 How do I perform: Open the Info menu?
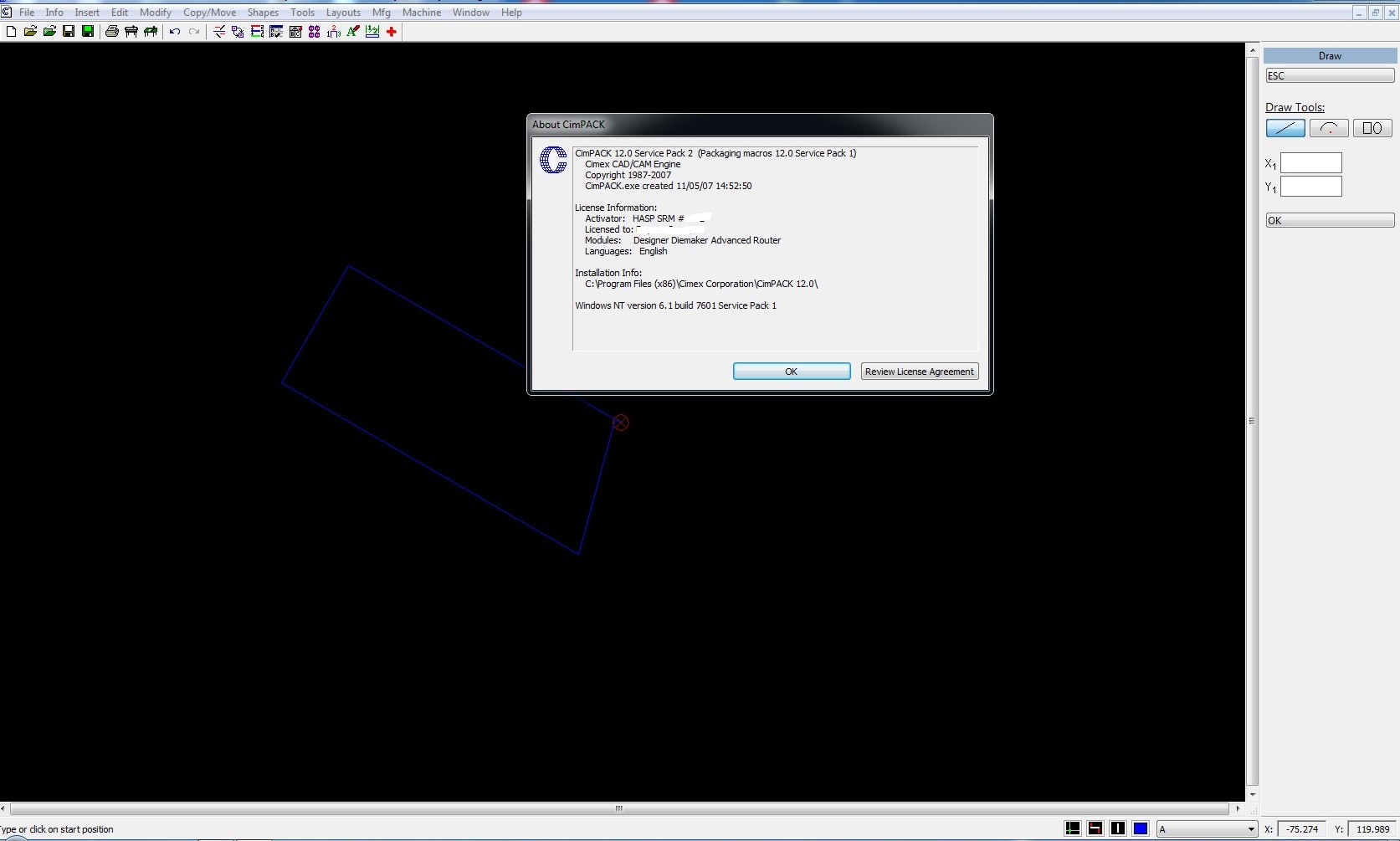54,13
